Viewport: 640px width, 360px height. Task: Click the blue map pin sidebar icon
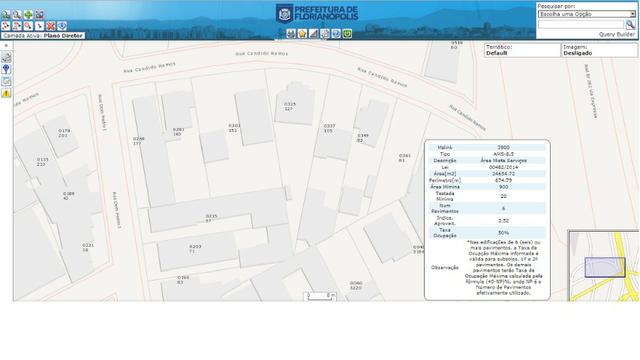[6, 69]
